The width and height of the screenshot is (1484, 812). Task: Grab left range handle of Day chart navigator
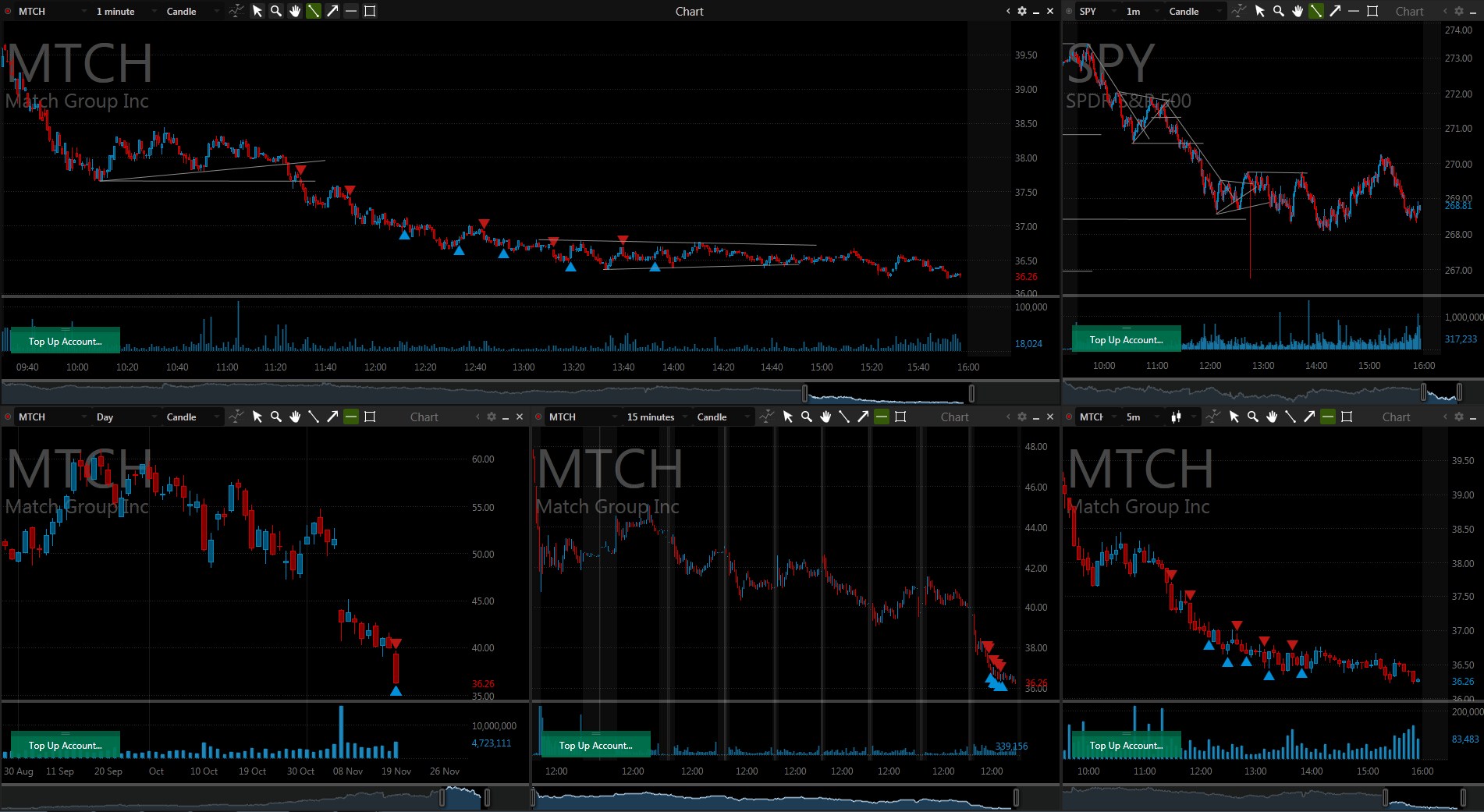pyautogui.click(x=442, y=797)
